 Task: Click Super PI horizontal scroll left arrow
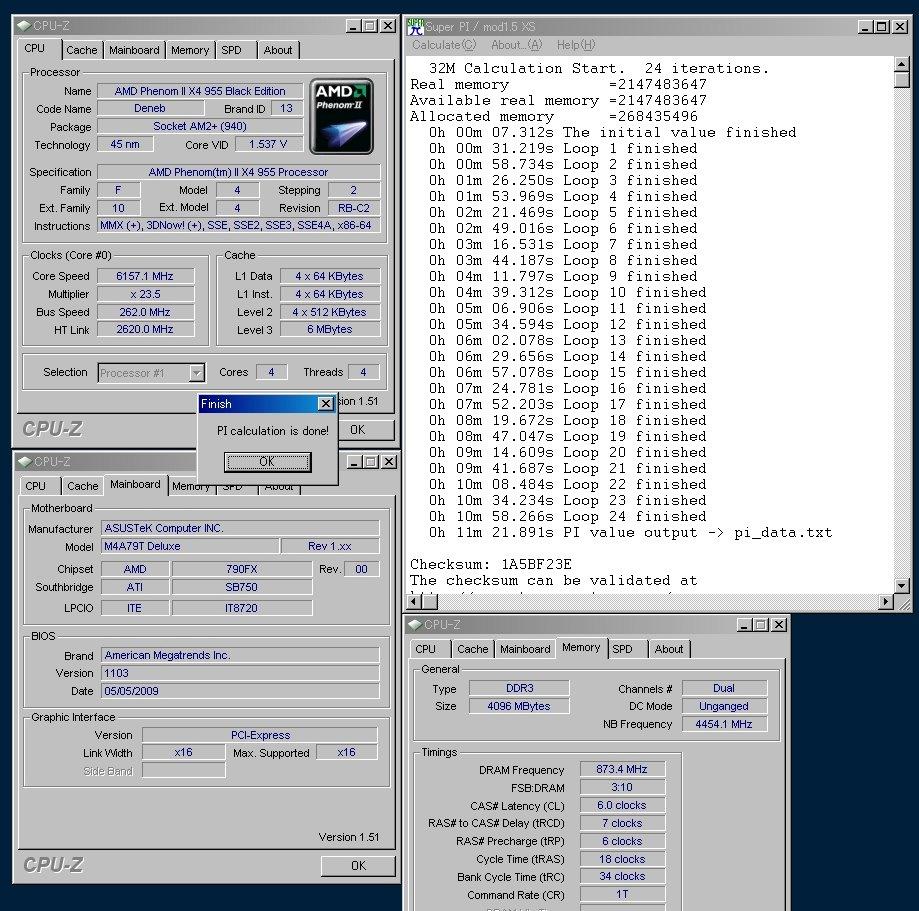point(414,601)
